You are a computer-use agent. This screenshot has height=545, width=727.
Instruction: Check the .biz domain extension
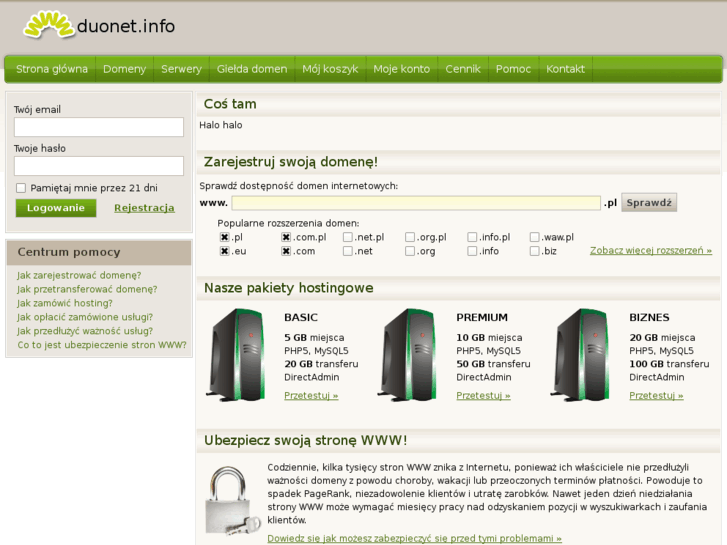pyautogui.click(x=535, y=251)
